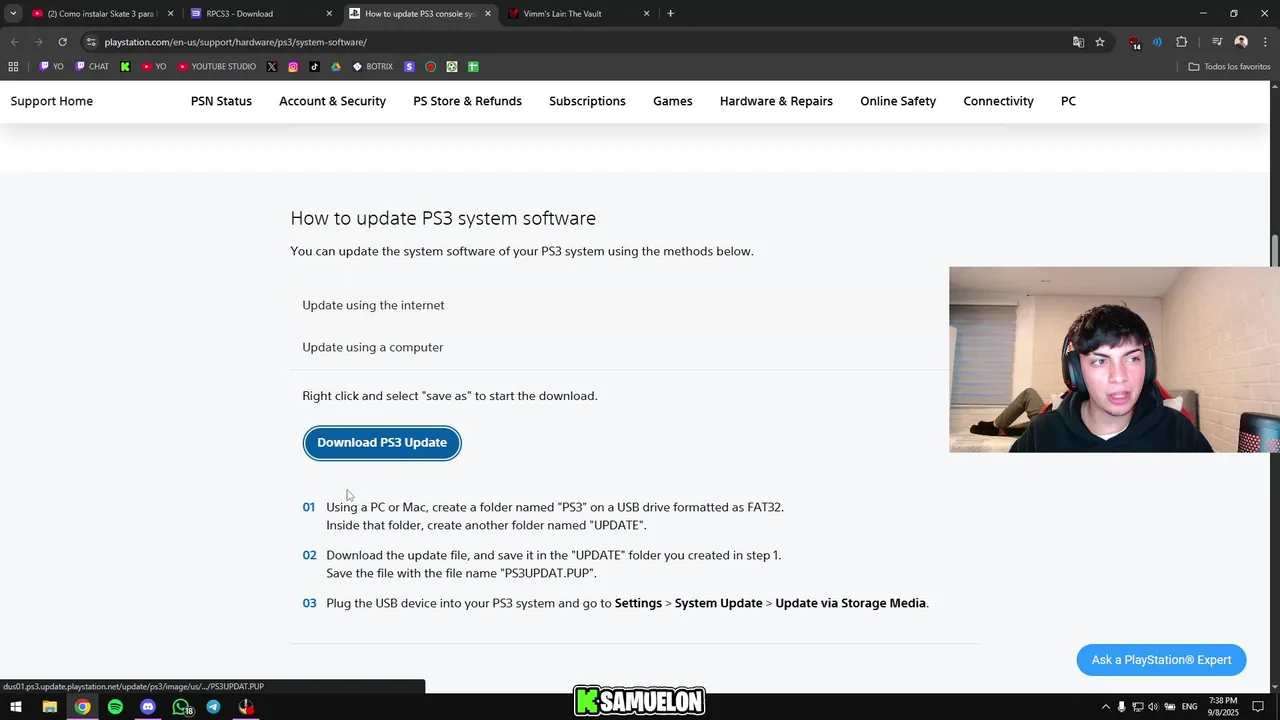The image size is (1280, 720).
Task: Open the Kick bookmark icon
Action: tap(125, 67)
